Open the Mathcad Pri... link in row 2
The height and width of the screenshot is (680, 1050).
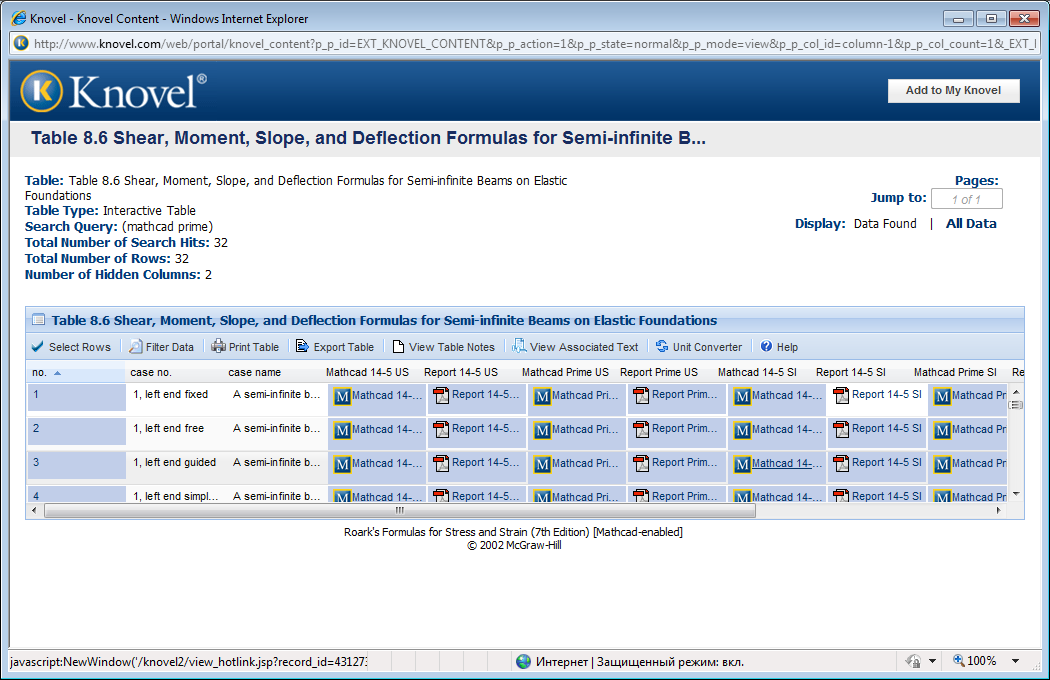tap(585, 429)
